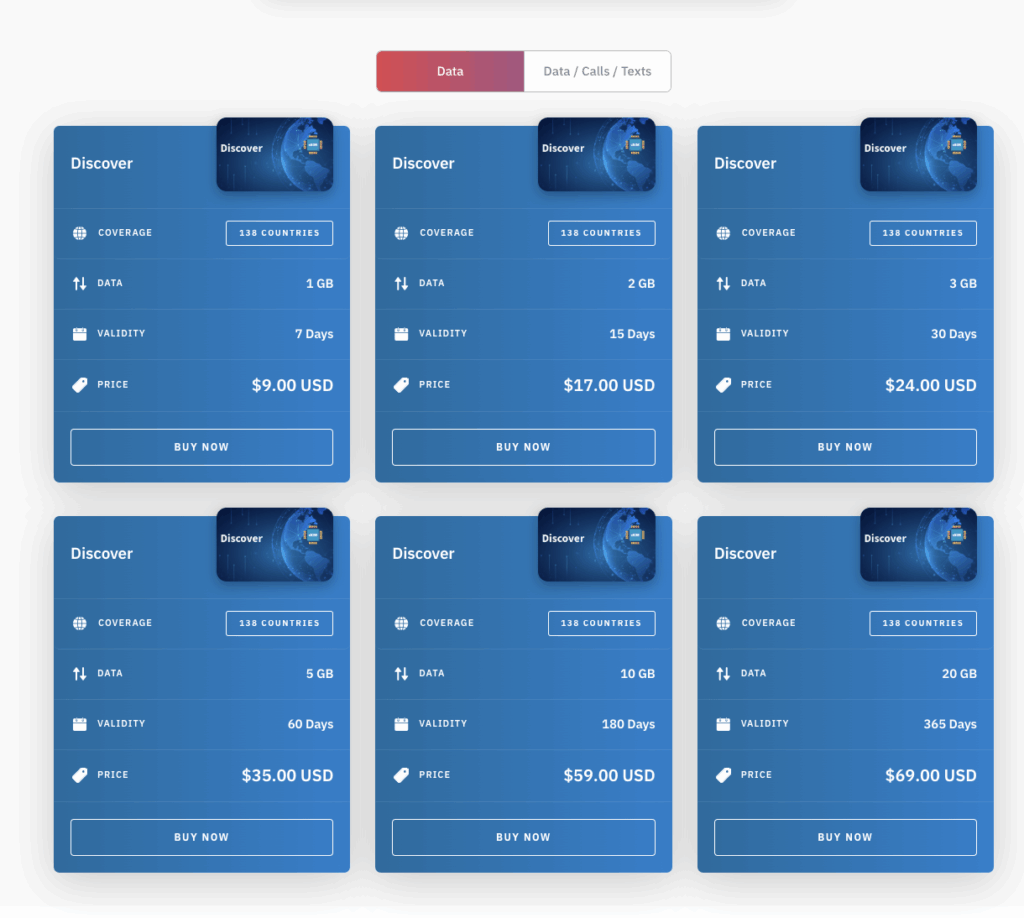Screen dimensions: 1024x918
Task: Click data arrows icon on 20 GB plan
Action: point(723,674)
